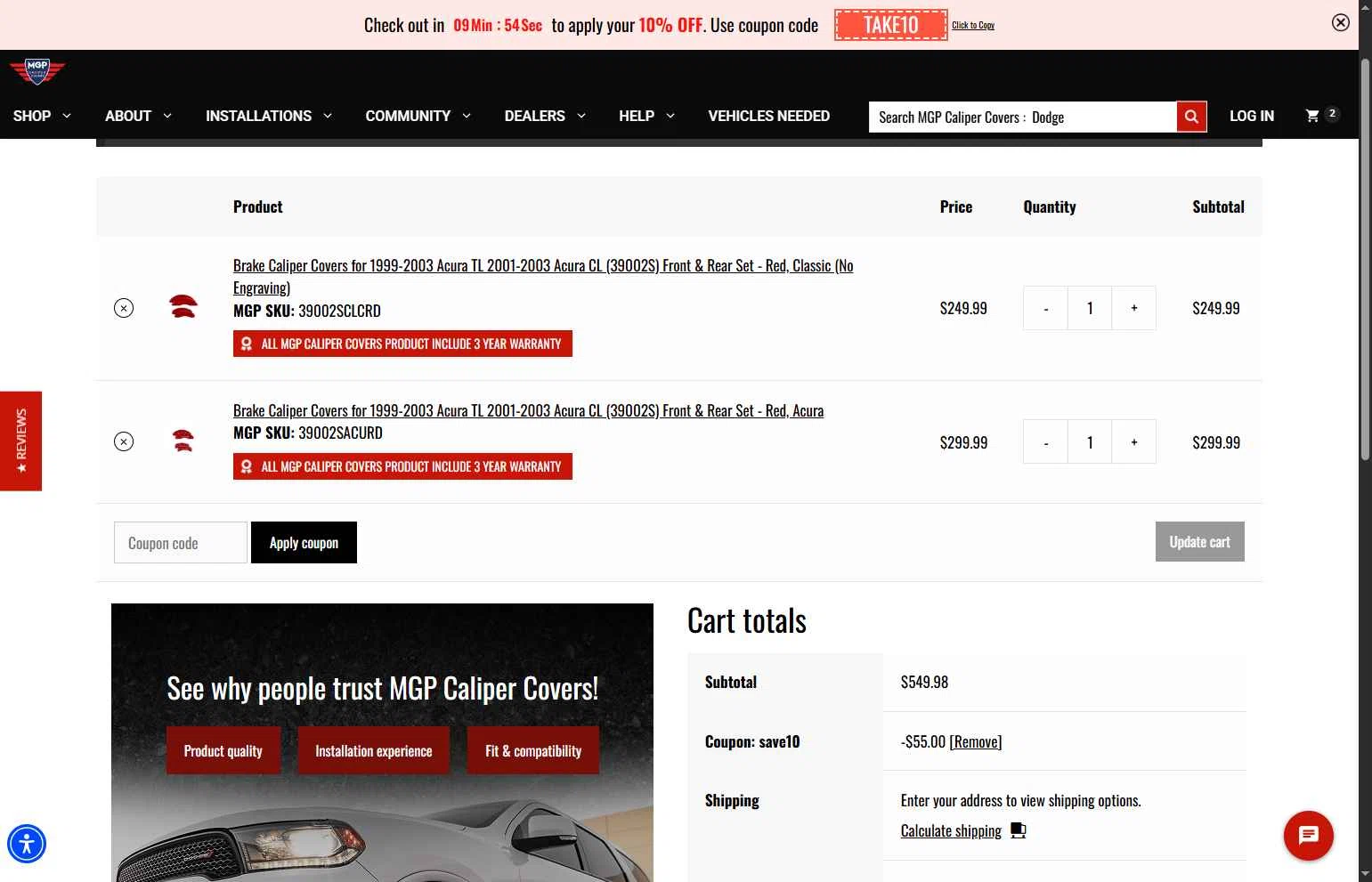
Task: Open thumbnail of Red Acura caliper covers
Action: [183, 441]
